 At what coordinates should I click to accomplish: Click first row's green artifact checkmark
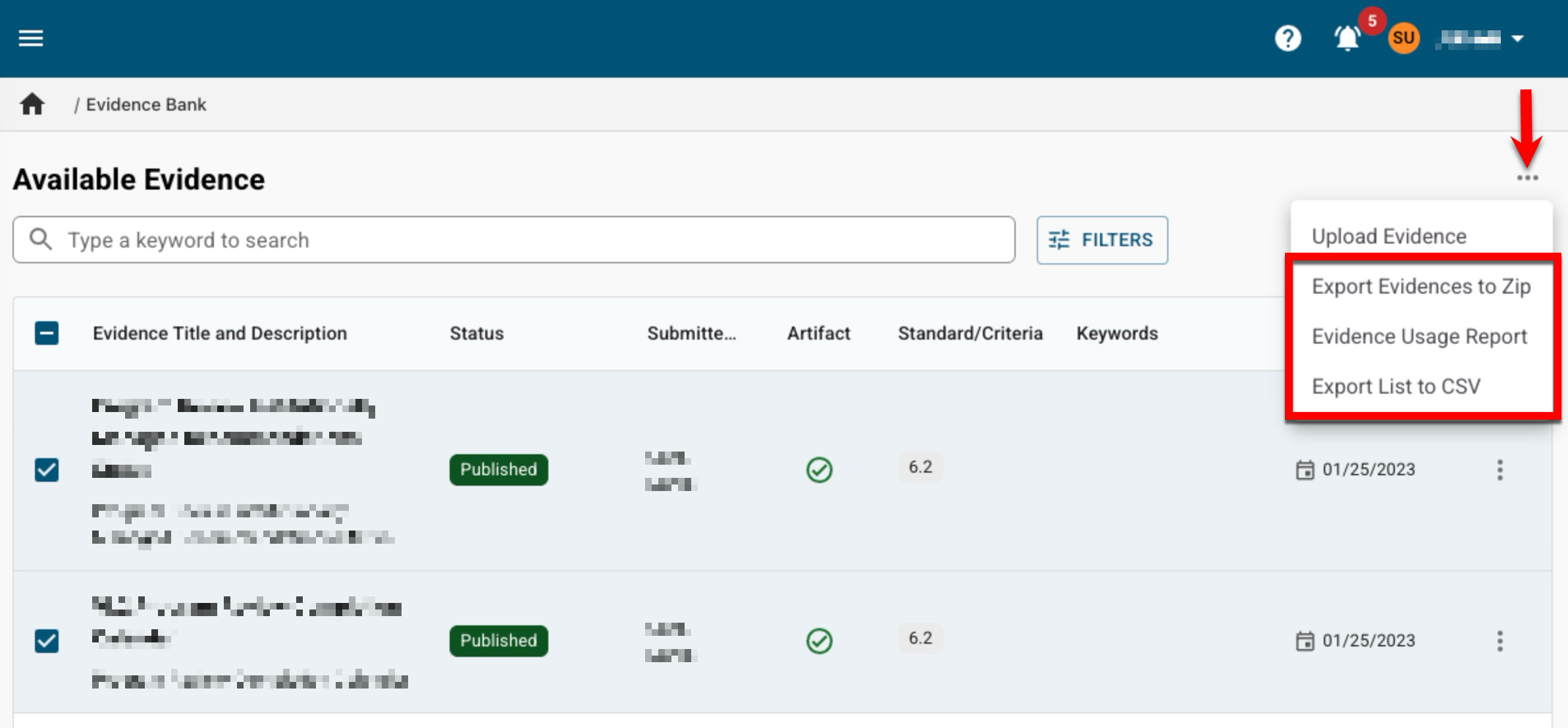[819, 470]
